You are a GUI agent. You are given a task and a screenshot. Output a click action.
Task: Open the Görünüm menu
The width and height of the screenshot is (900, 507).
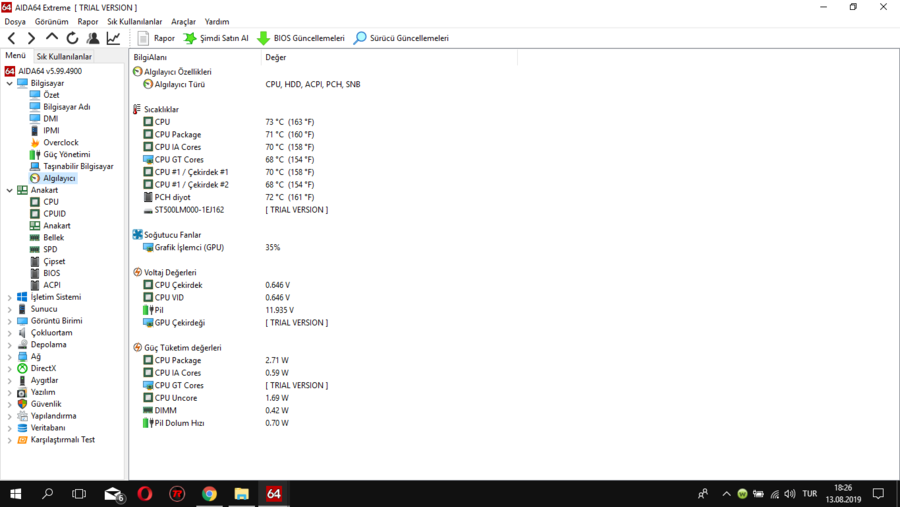[51, 22]
